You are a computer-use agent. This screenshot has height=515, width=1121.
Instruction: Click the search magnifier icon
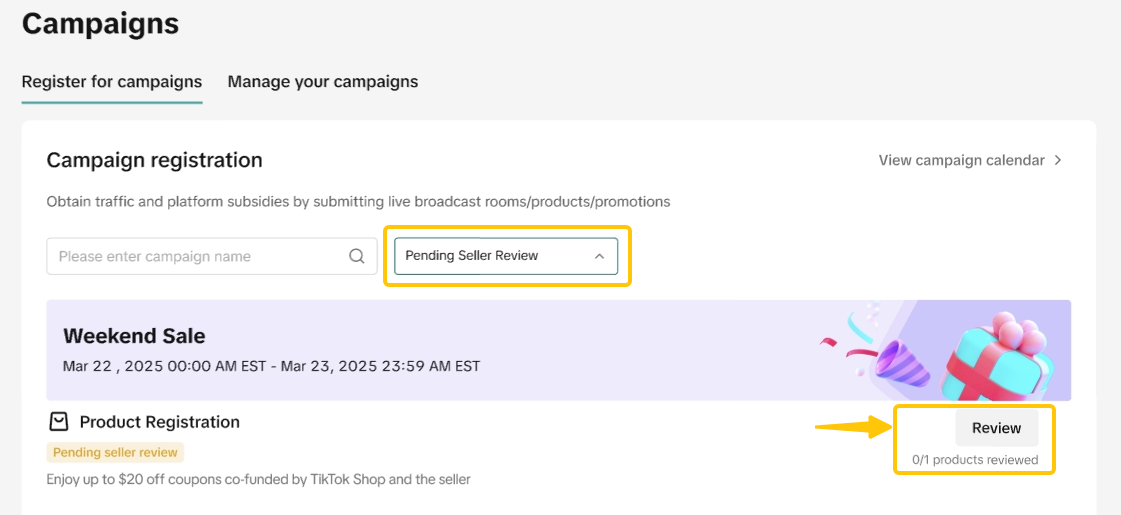[x=356, y=256]
